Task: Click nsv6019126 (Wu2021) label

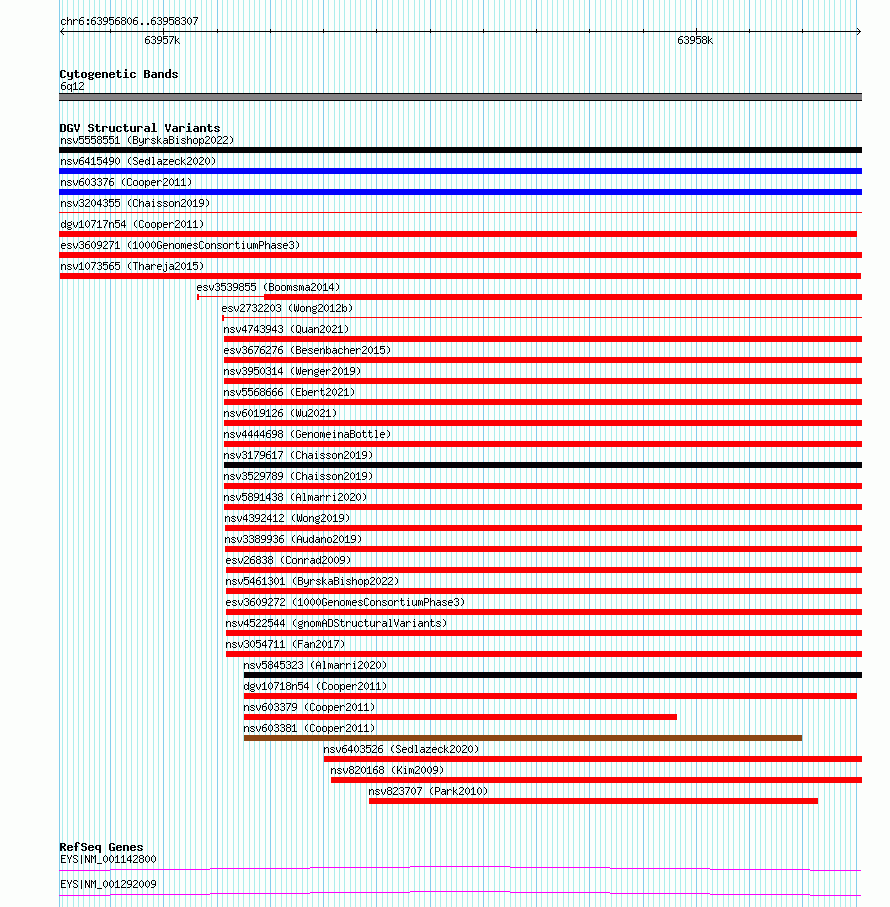Action: pos(280,414)
